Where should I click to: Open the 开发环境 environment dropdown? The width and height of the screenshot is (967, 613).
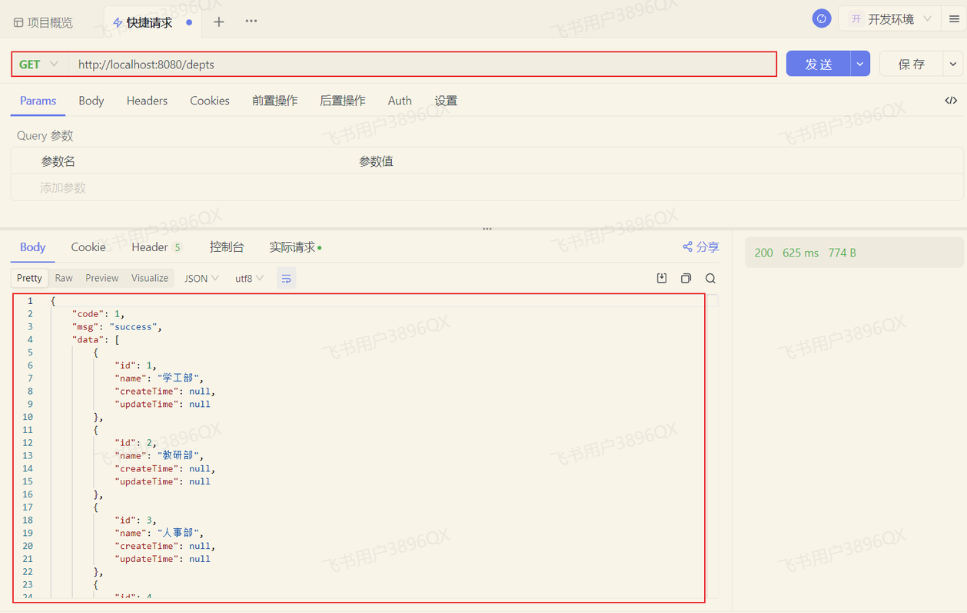[889, 19]
